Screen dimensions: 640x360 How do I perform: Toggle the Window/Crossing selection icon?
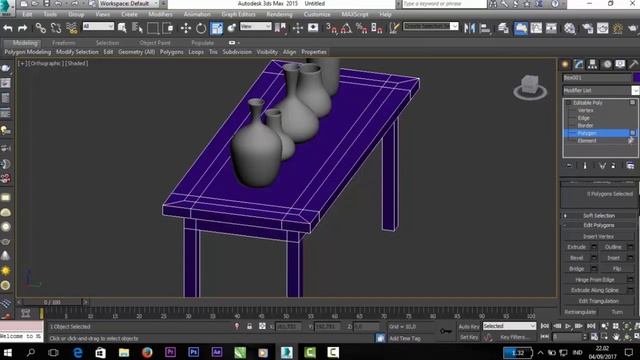click(x=168, y=28)
